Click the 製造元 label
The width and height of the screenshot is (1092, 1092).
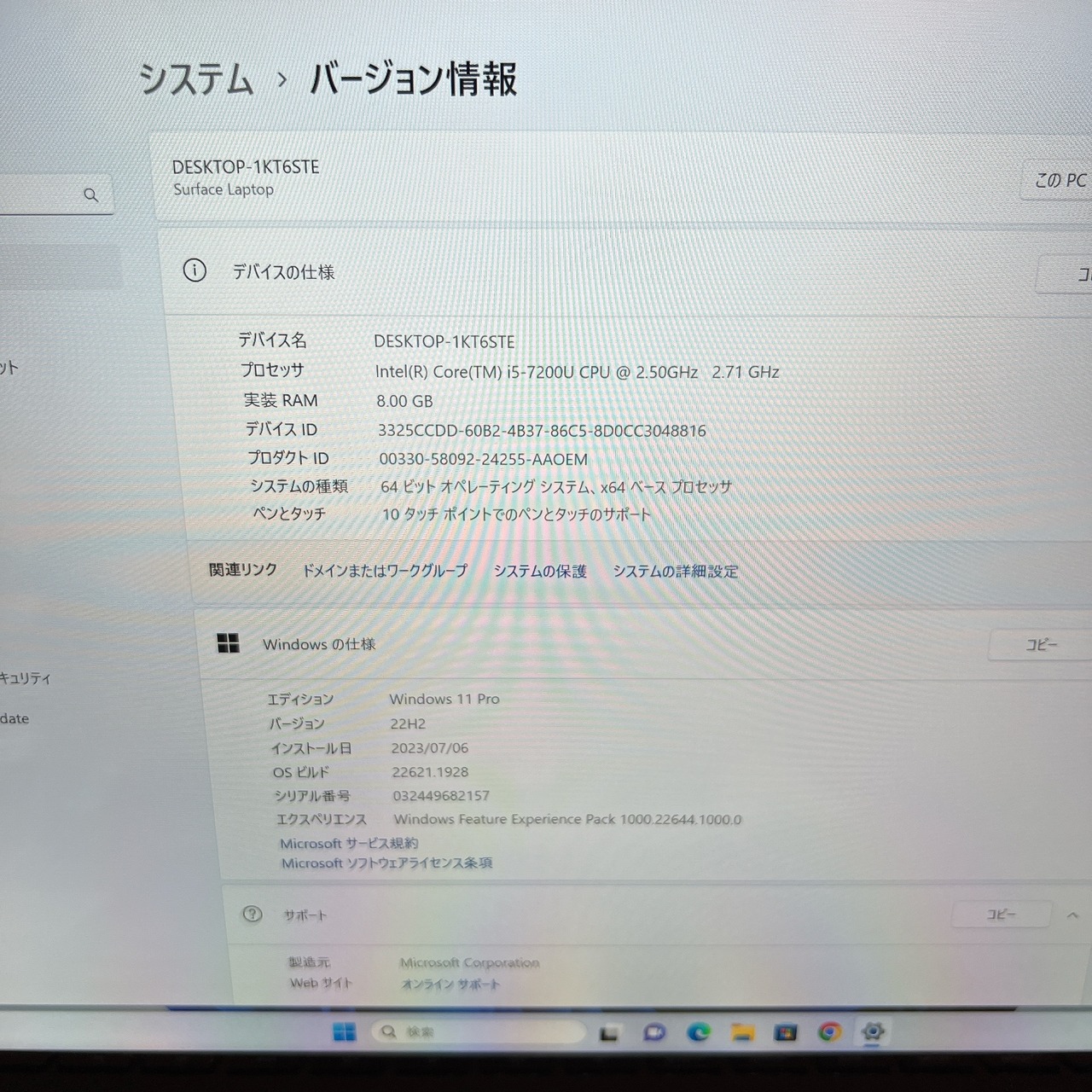(309, 962)
